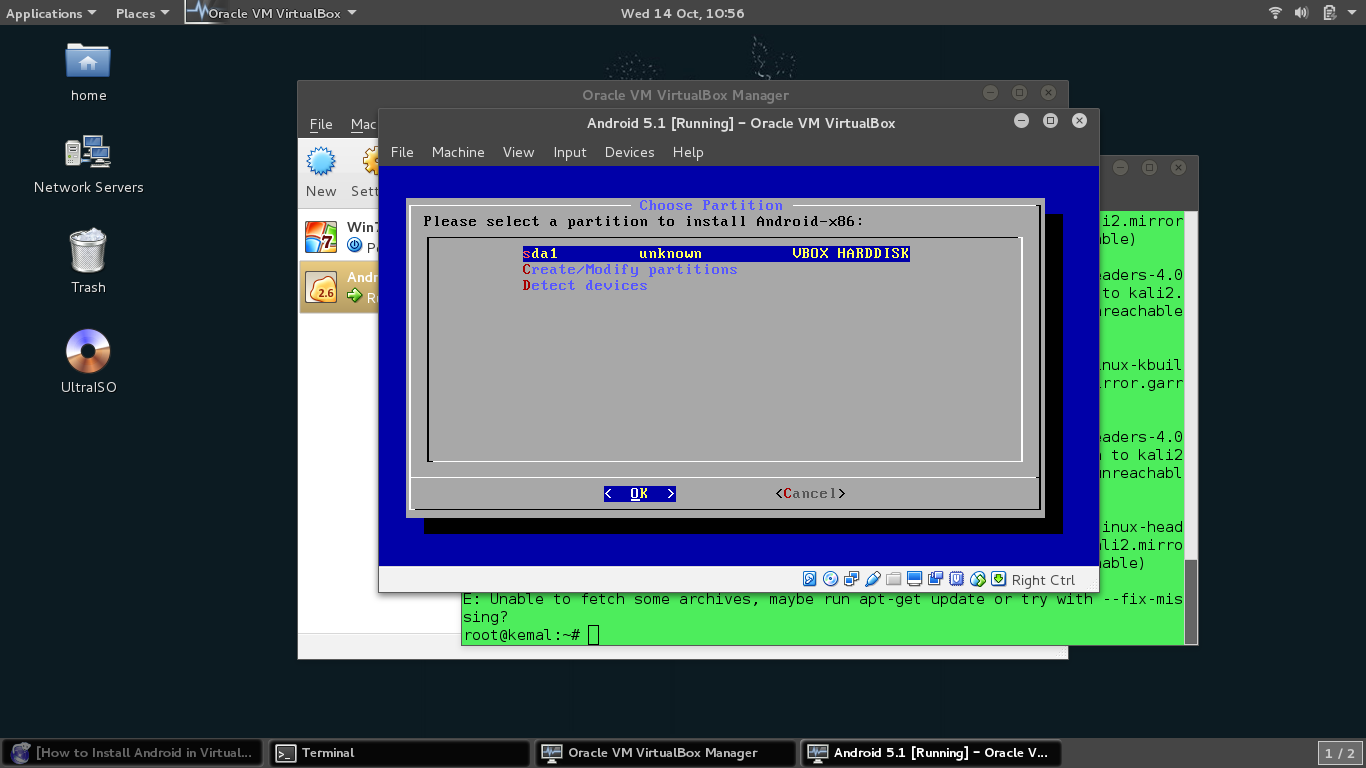Open the clock showing Wed 14 Oct, 10:56
The height and width of the screenshot is (768, 1366).
tap(682, 13)
